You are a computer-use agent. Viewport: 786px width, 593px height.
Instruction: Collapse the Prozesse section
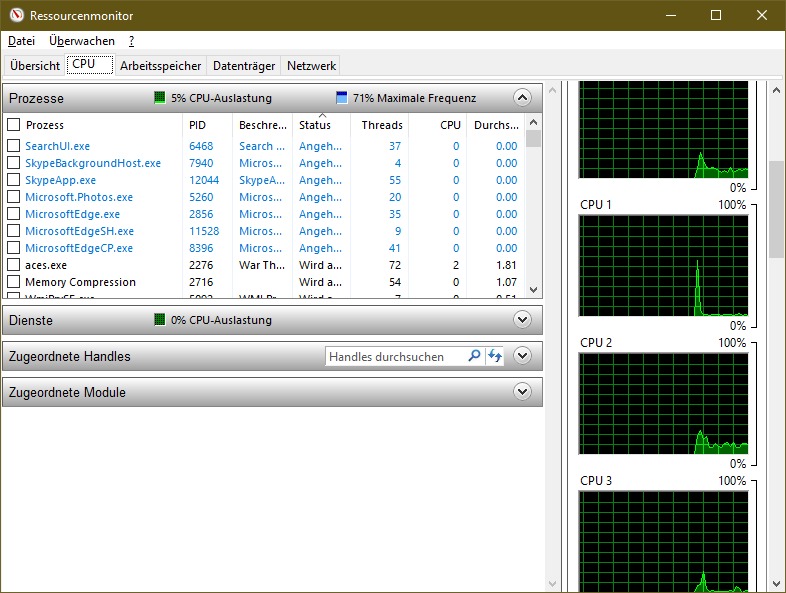pyautogui.click(x=522, y=97)
